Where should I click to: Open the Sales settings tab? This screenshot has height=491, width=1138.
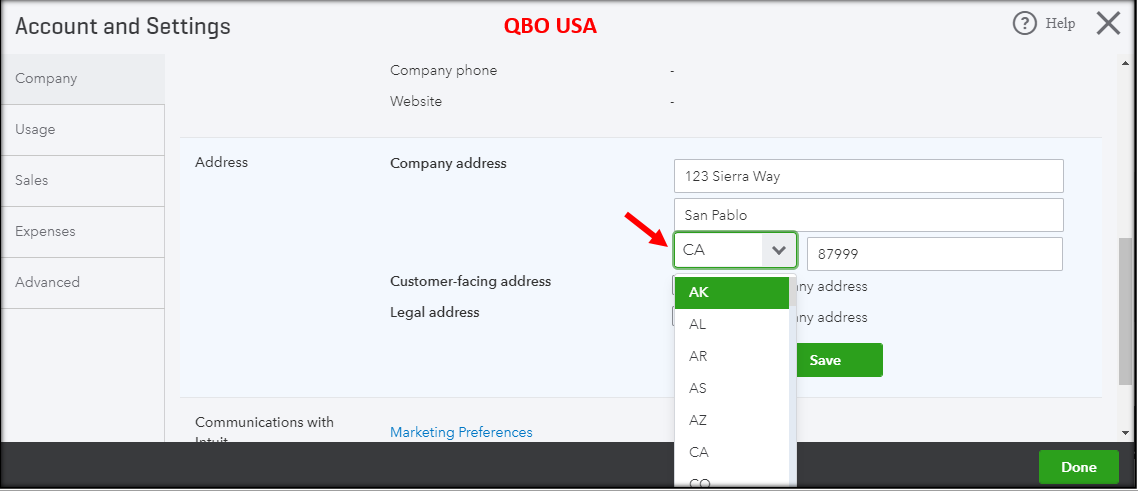point(83,181)
